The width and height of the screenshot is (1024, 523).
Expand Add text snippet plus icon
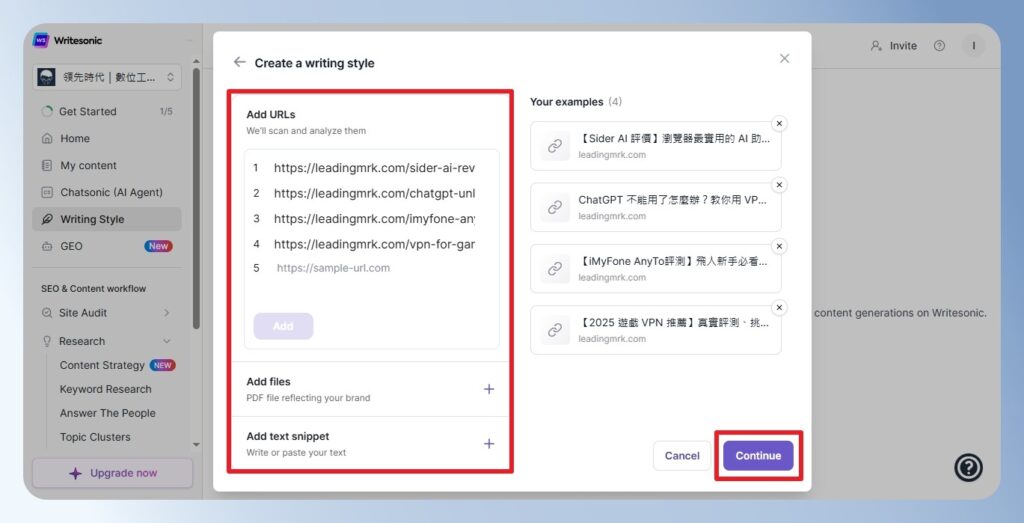pos(488,444)
